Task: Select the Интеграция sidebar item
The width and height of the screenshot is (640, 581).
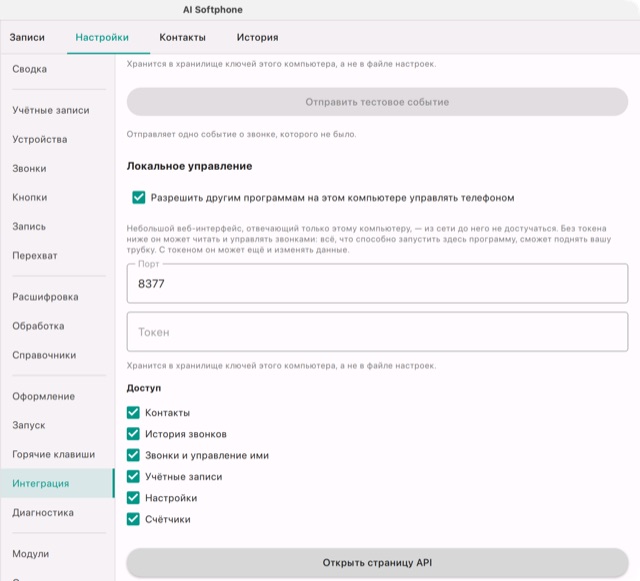Action: (57, 483)
